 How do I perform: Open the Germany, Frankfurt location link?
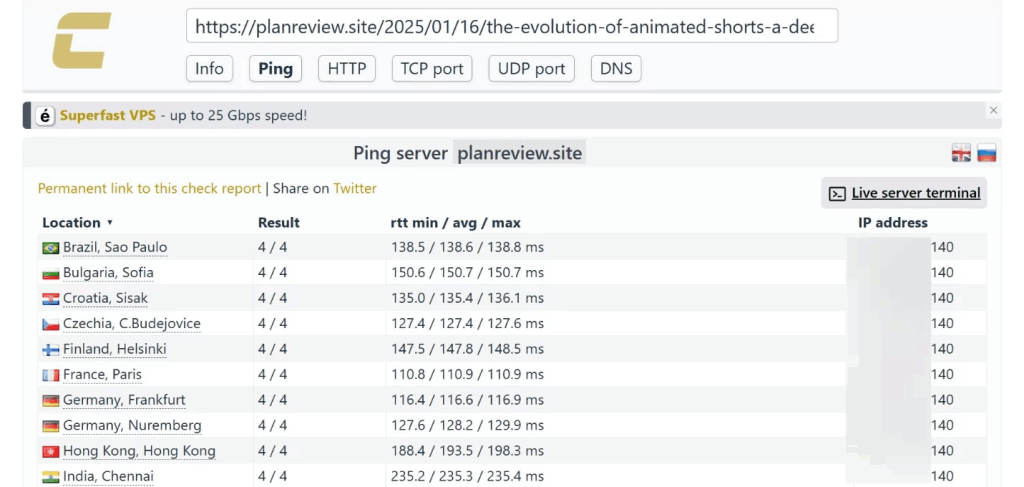click(x=124, y=400)
